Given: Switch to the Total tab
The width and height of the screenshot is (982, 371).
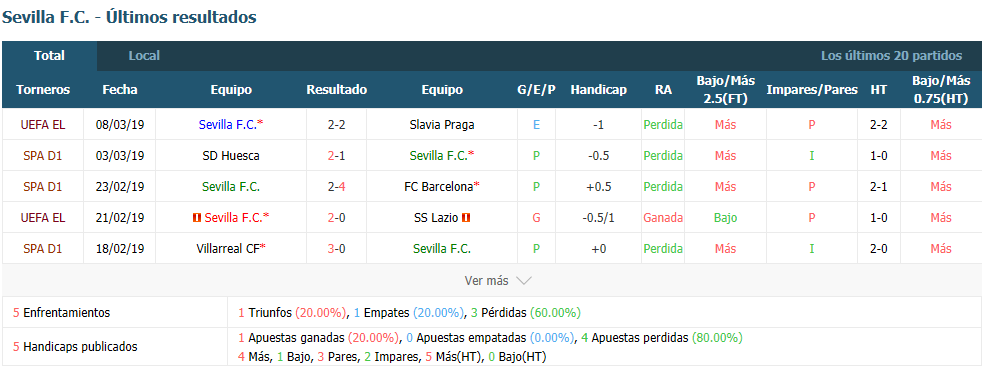Looking at the screenshot, I should (49, 56).
